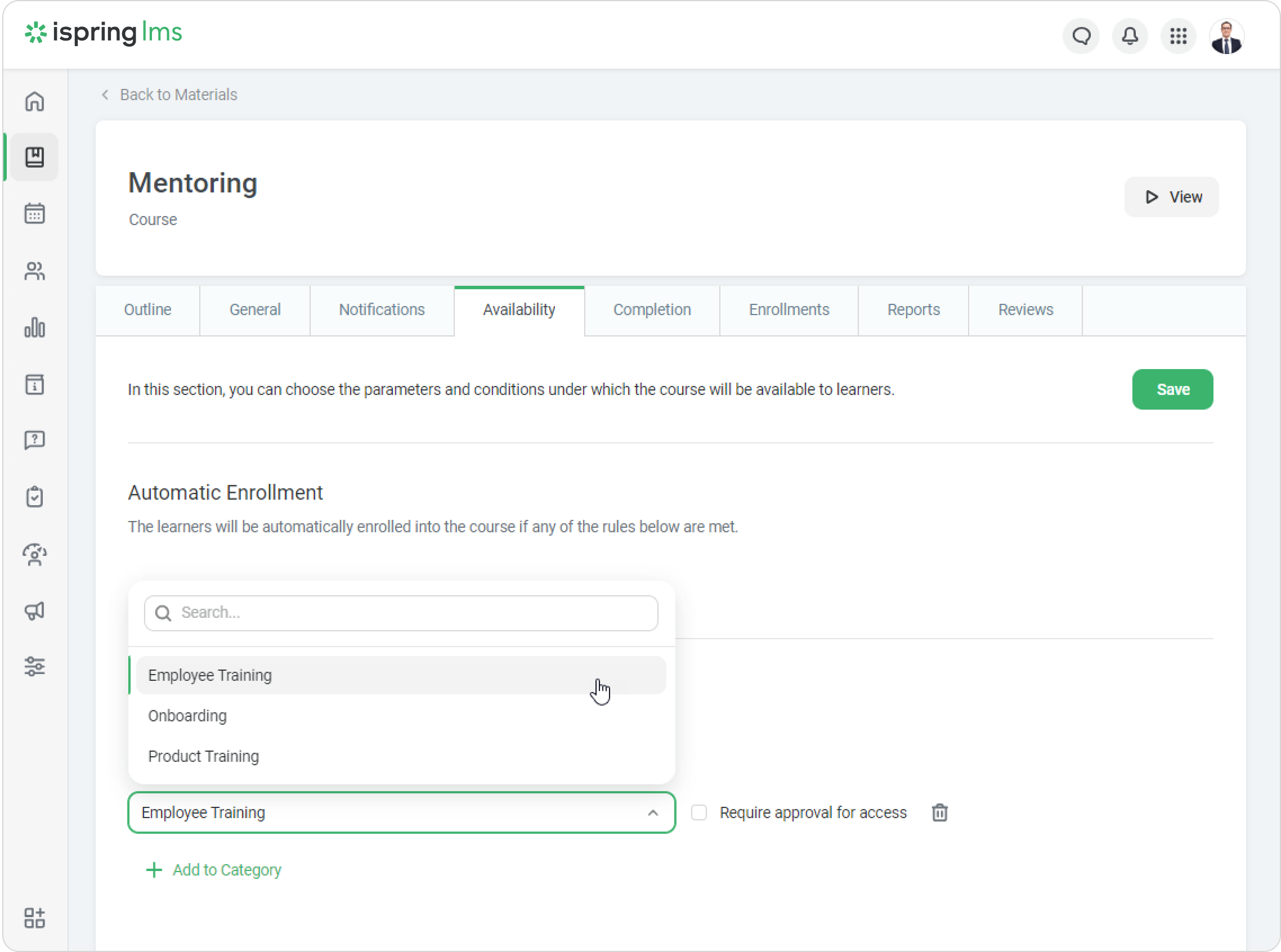Click the megaphone icon in sidebar
Image resolution: width=1281 pixels, height=952 pixels.
click(x=34, y=611)
